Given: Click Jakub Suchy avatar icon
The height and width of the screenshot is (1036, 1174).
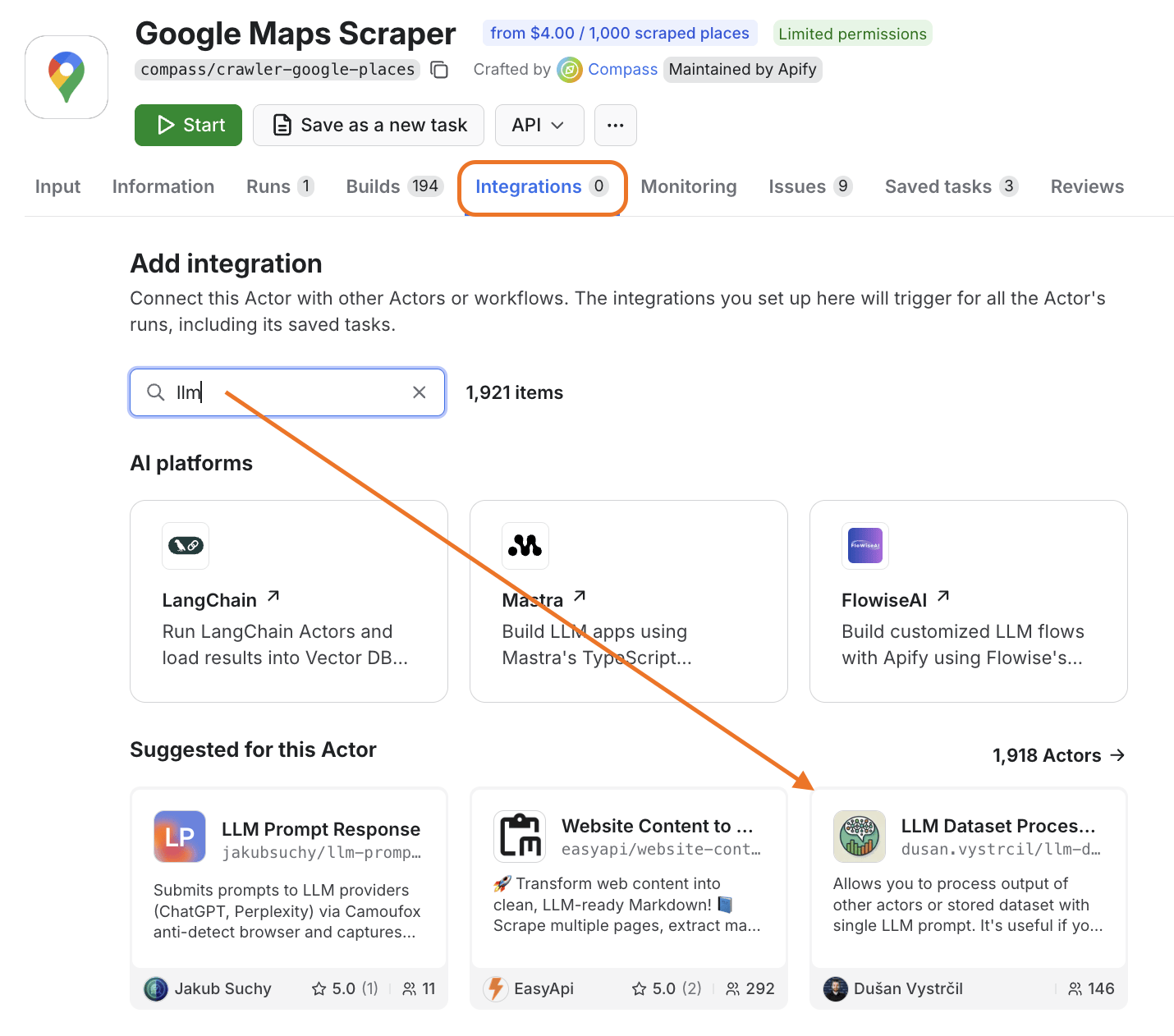Looking at the screenshot, I should coord(156,989).
